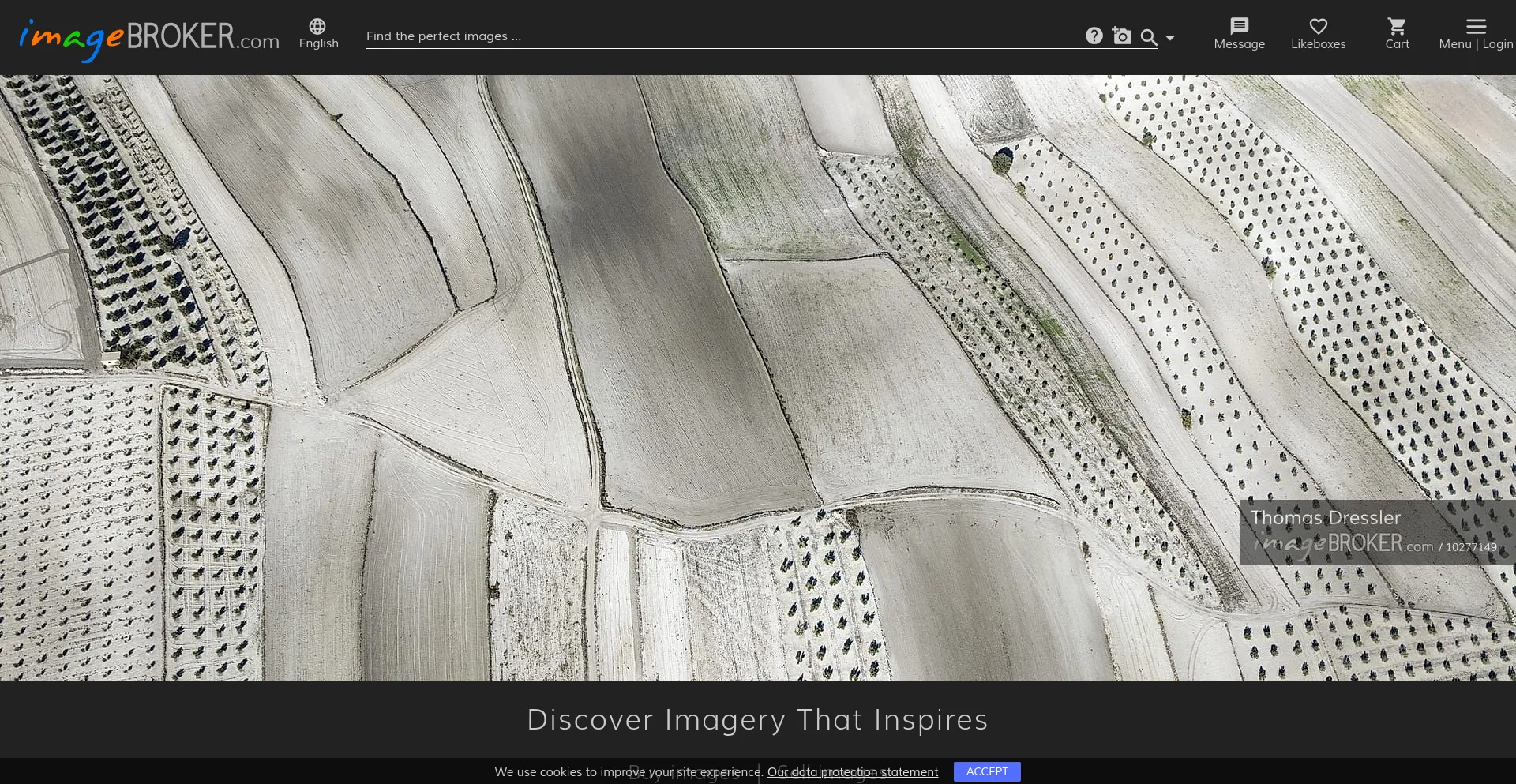Click the image ID 10277149 overlay
The image size is (1516, 784).
point(1469,546)
